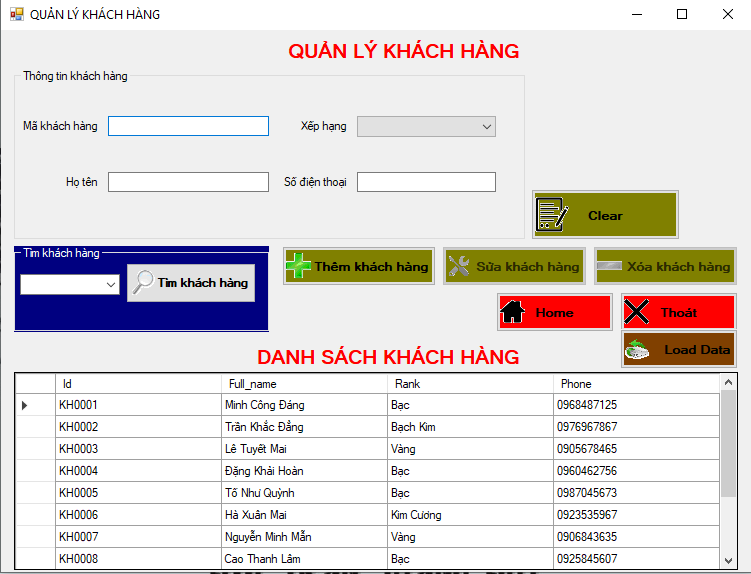Image resolution: width=751 pixels, height=574 pixels.
Task: Sort by the Phone column header
Action: point(637,384)
